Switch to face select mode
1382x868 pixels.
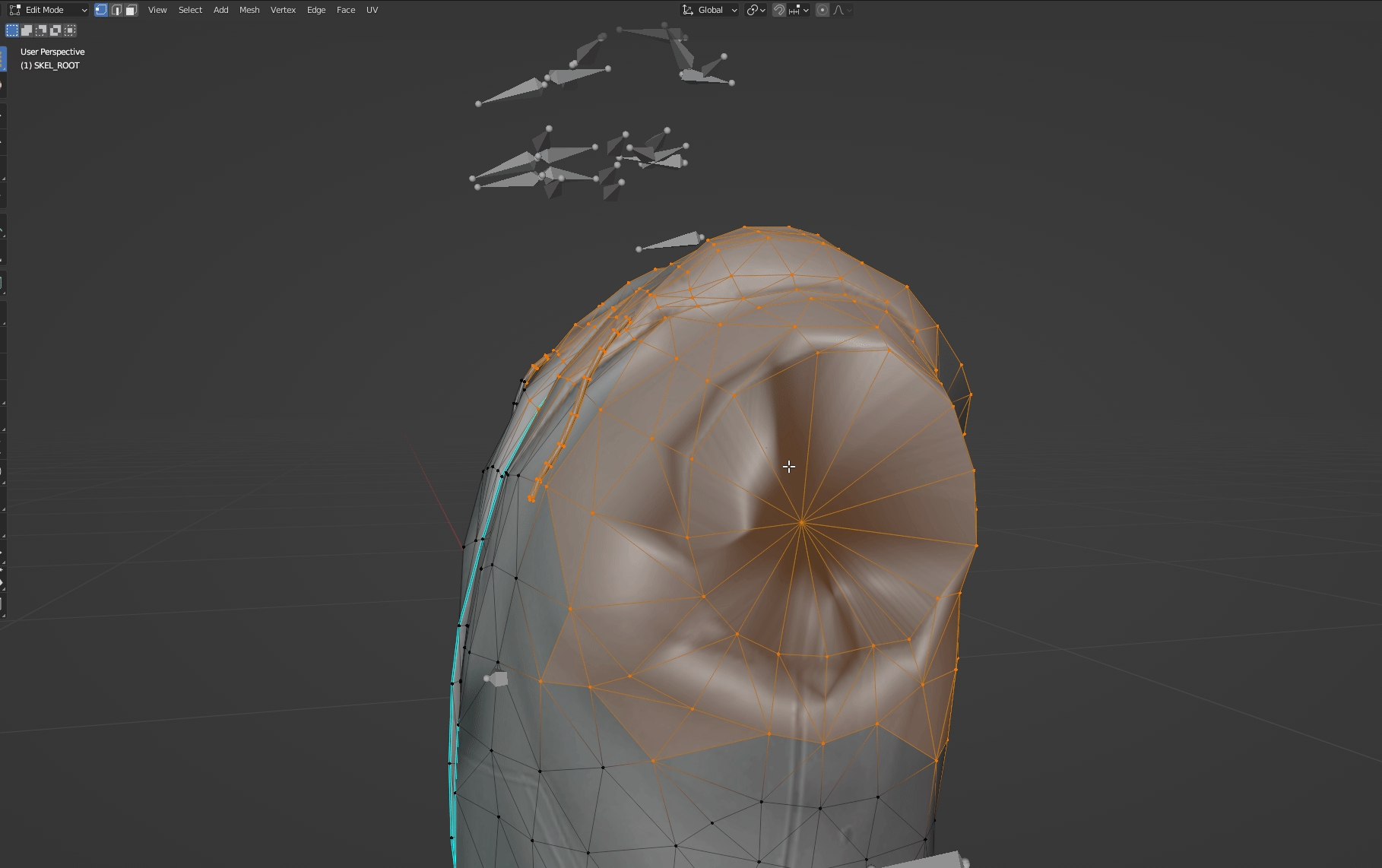point(132,10)
